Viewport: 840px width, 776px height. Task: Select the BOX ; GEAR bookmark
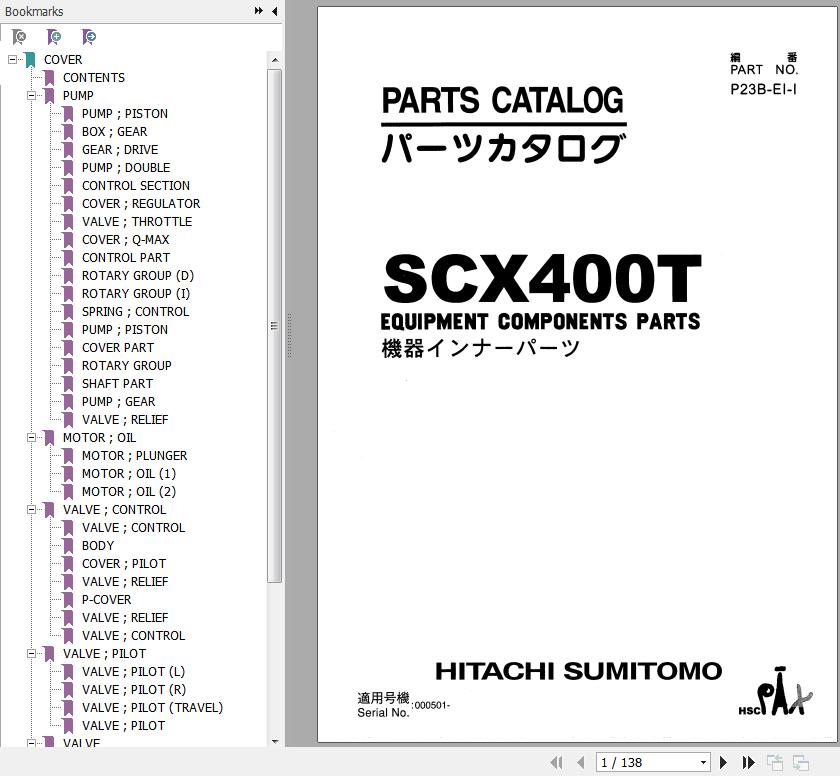114,132
